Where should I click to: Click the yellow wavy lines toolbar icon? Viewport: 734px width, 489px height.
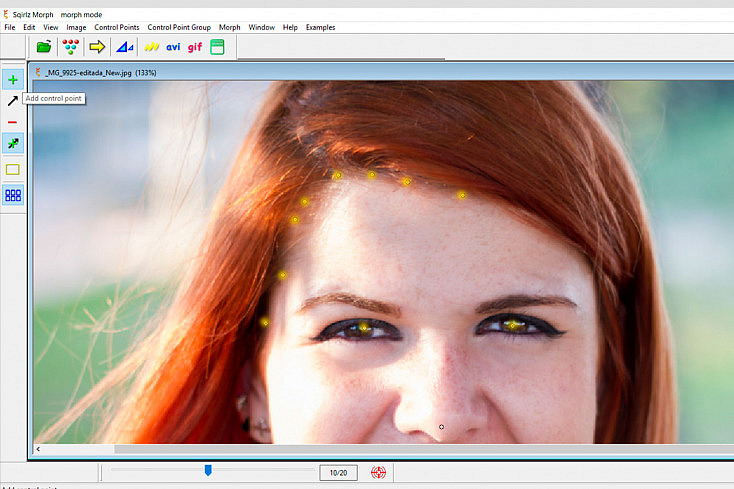pos(152,47)
